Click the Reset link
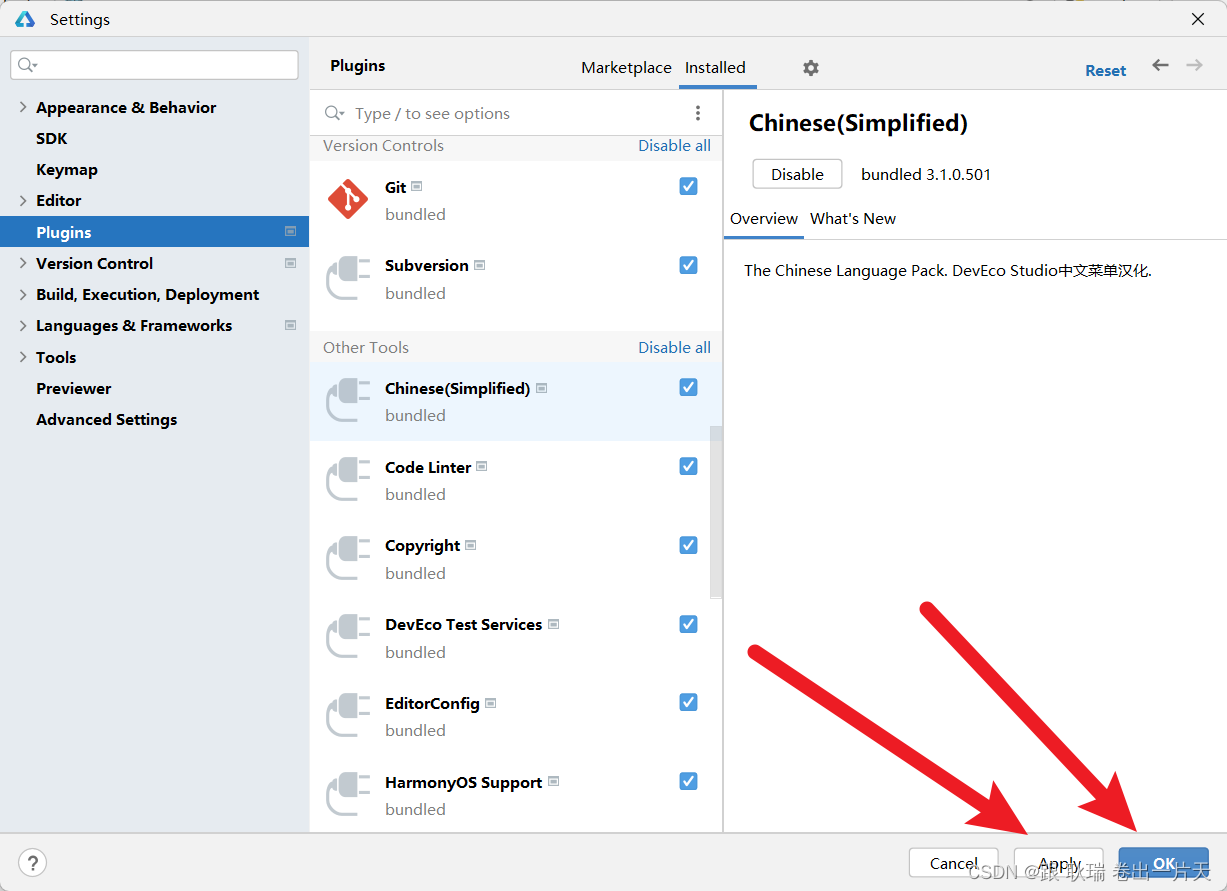Image resolution: width=1227 pixels, height=891 pixels. 1106,70
